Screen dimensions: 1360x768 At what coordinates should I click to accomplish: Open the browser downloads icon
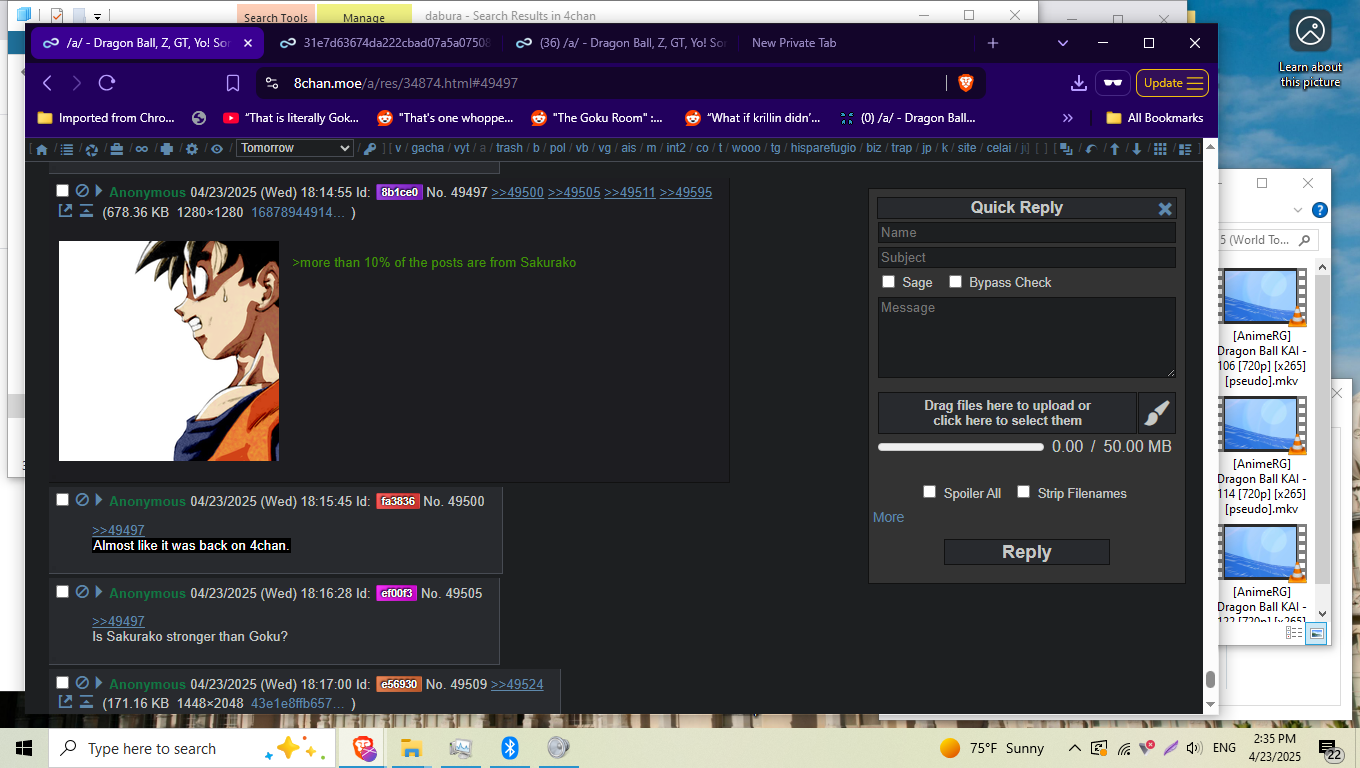(x=1078, y=83)
